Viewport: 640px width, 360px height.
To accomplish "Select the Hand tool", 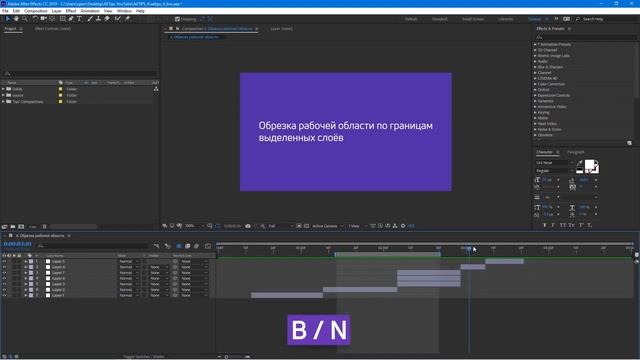I will click(16, 19).
